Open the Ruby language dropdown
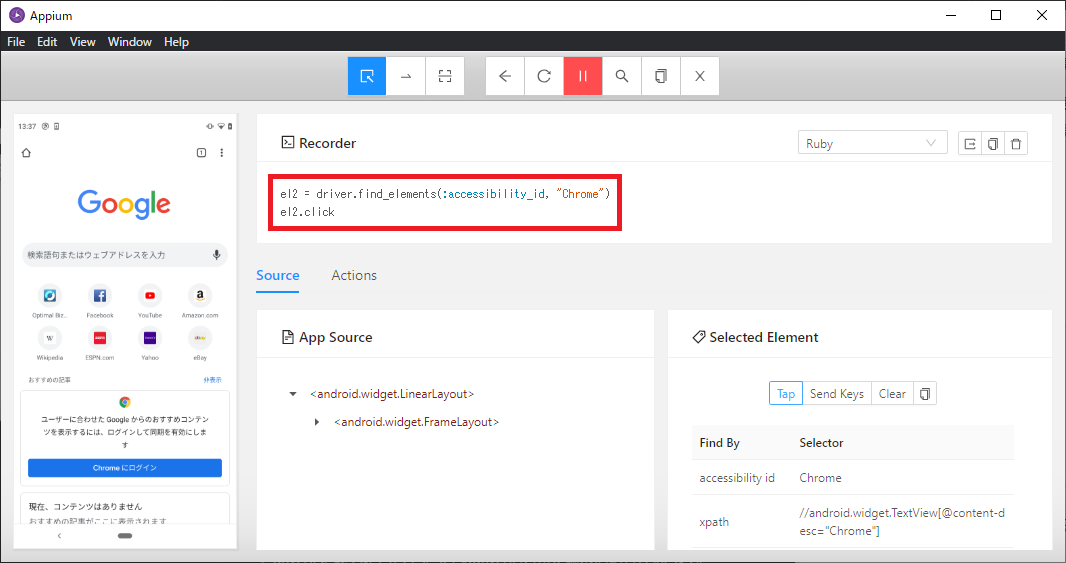The width and height of the screenshot is (1066, 563). pyautogui.click(x=872, y=143)
